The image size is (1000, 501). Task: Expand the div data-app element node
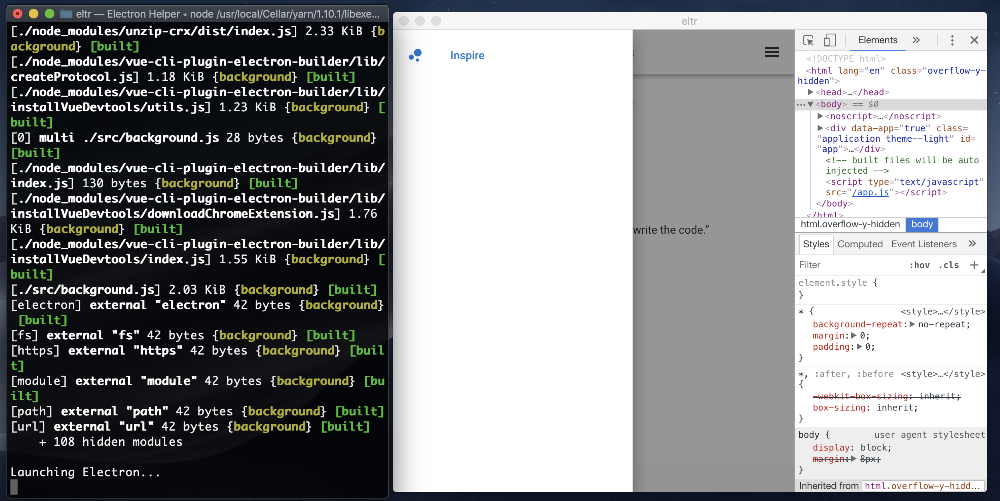pyautogui.click(x=820, y=128)
